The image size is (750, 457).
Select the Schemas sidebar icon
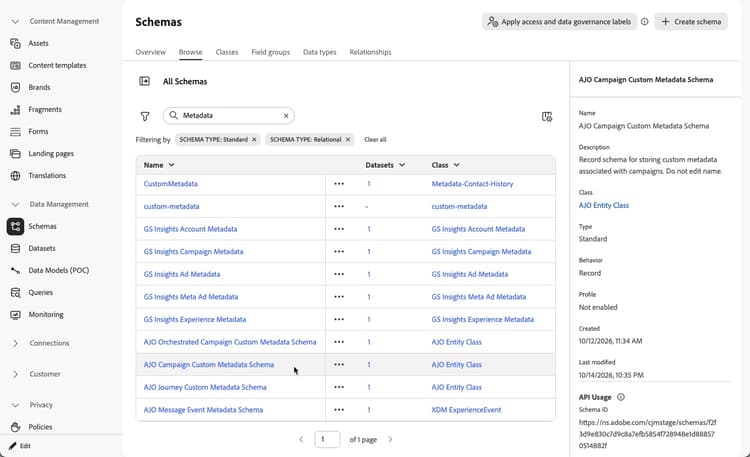click(15, 226)
